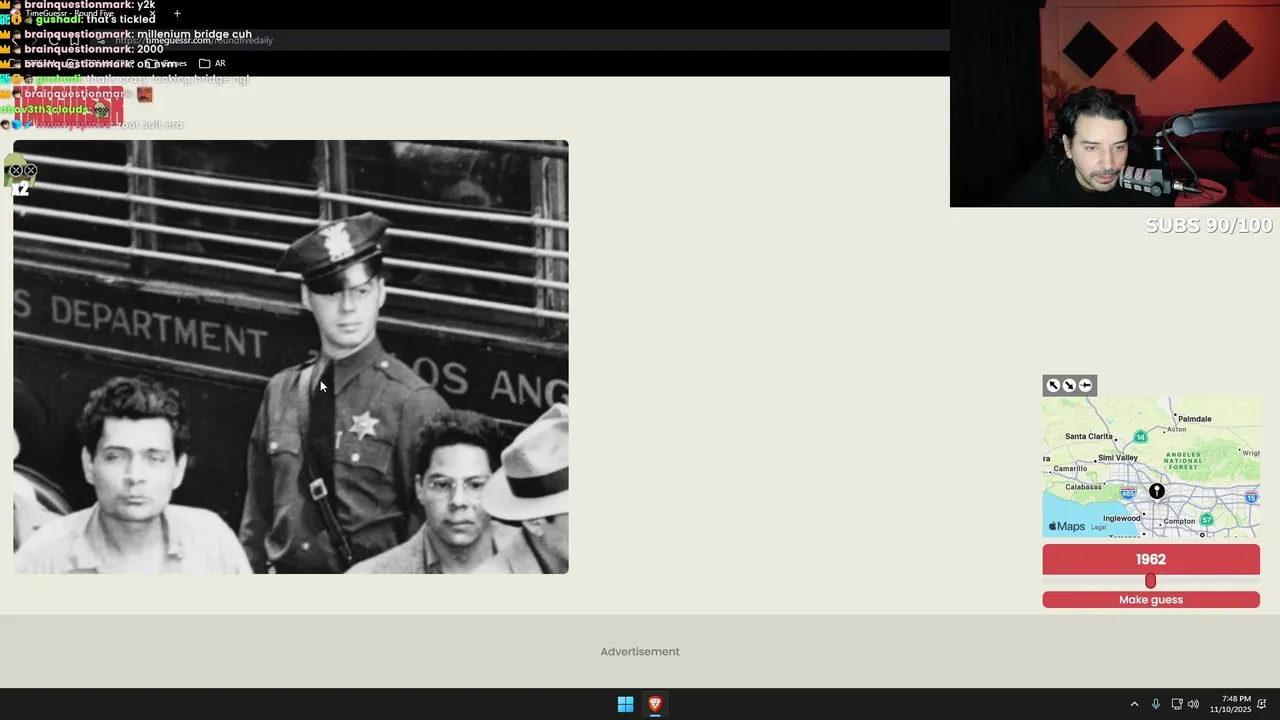1280x720 pixels.
Task: Open the volume tray icon
Action: click(x=1193, y=704)
